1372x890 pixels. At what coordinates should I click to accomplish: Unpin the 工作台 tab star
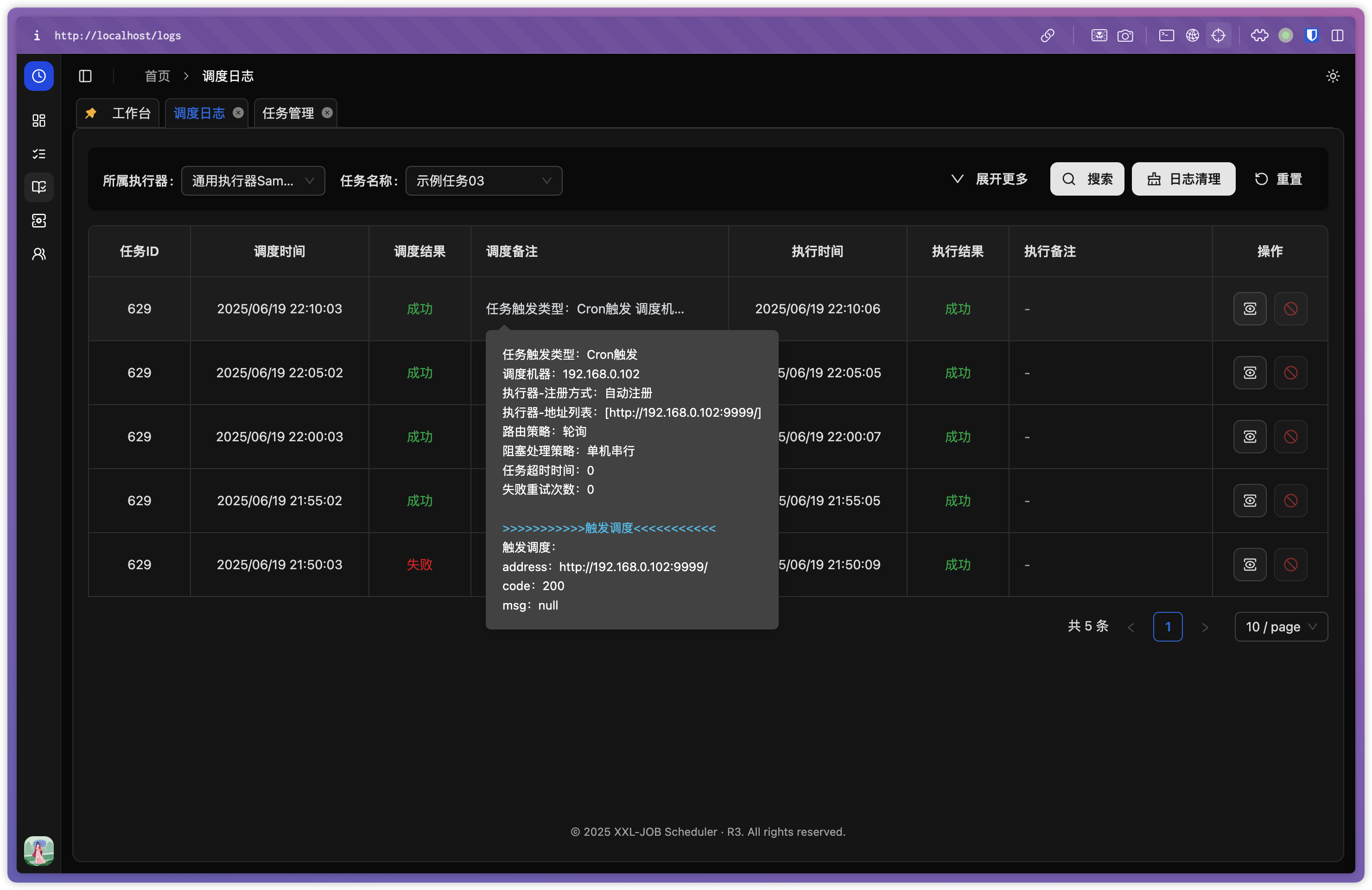click(90, 112)
